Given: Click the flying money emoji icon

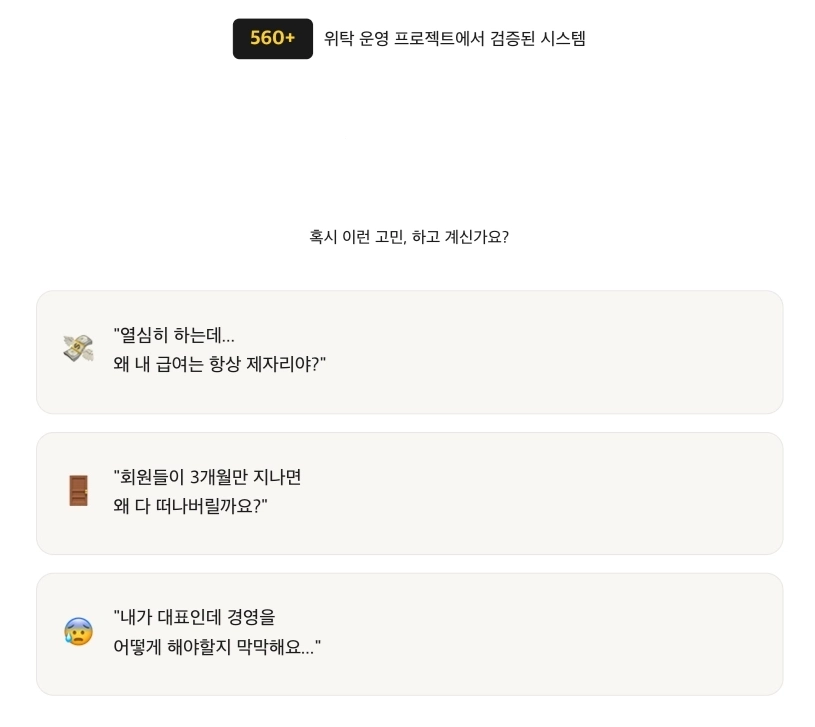Looking at the screenshot, I should [78, 349].
